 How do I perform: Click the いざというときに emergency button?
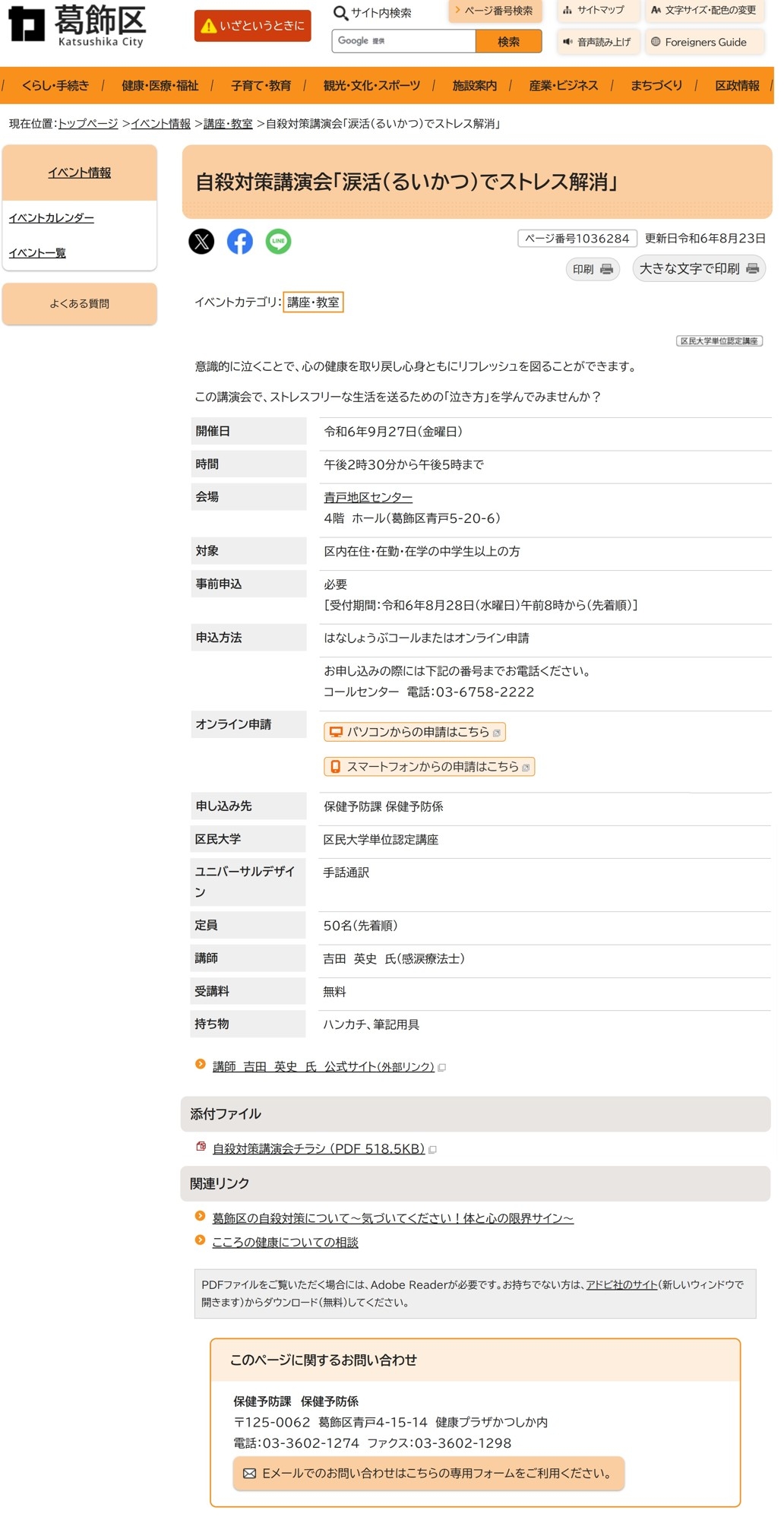click(253, 26)
